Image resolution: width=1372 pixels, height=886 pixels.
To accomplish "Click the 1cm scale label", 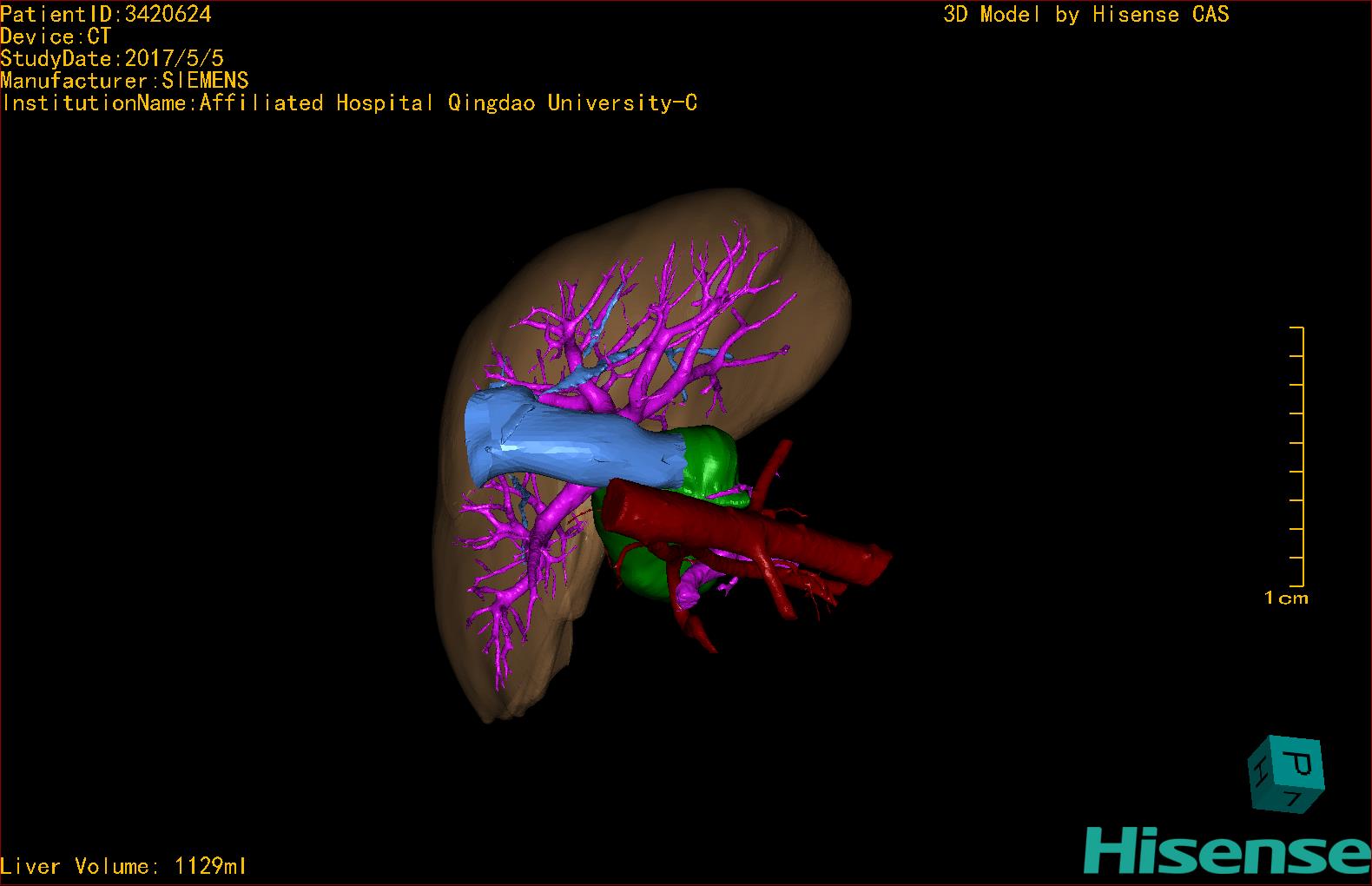I will pyautogui.click(x=1286, y=598).
